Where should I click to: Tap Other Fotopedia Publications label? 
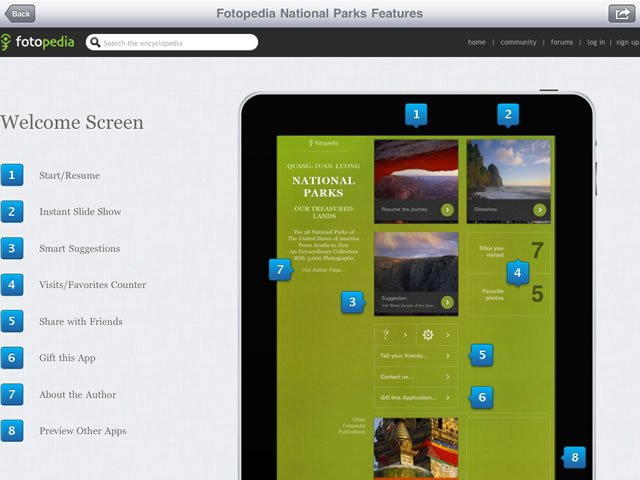coord(353,426)
